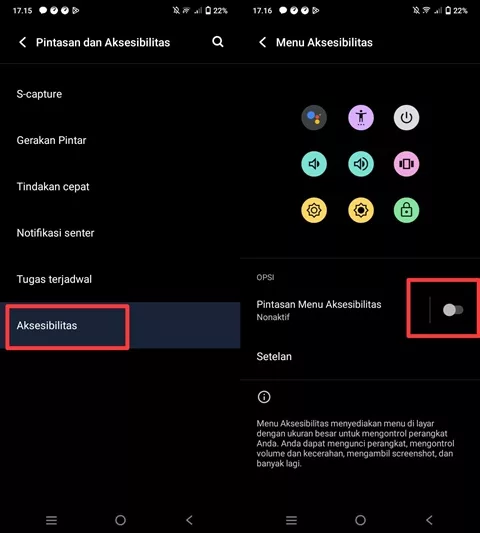Tap the Google Assistant icon
Viewport: 480px width, 533px height.
314,118
